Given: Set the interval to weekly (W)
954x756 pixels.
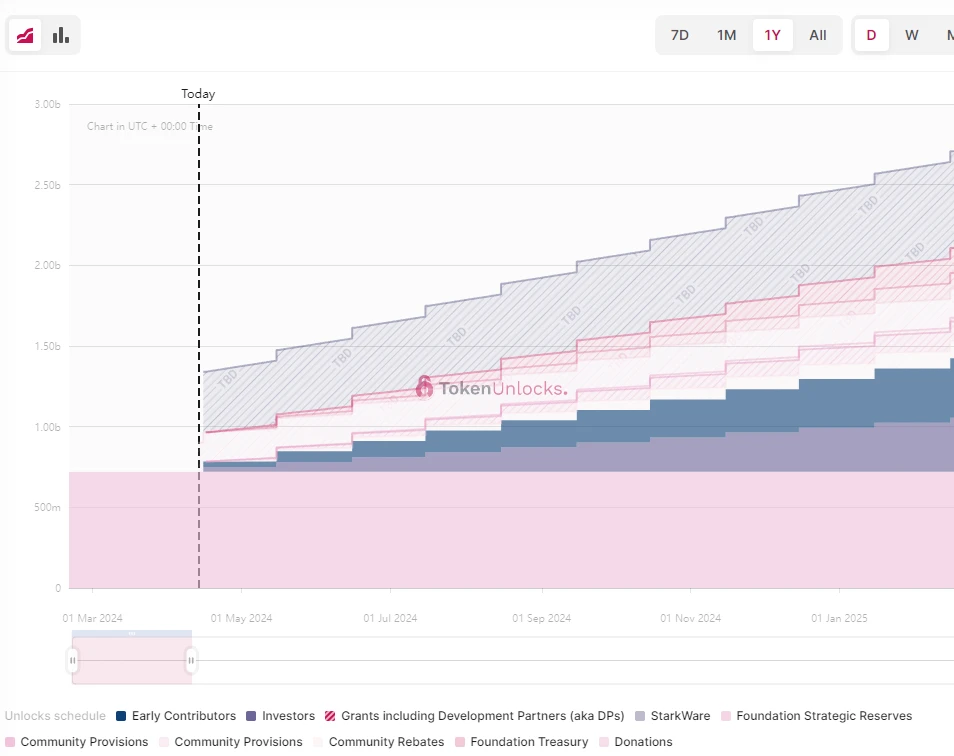Looking at the screenshot, I should click(912, 35).
